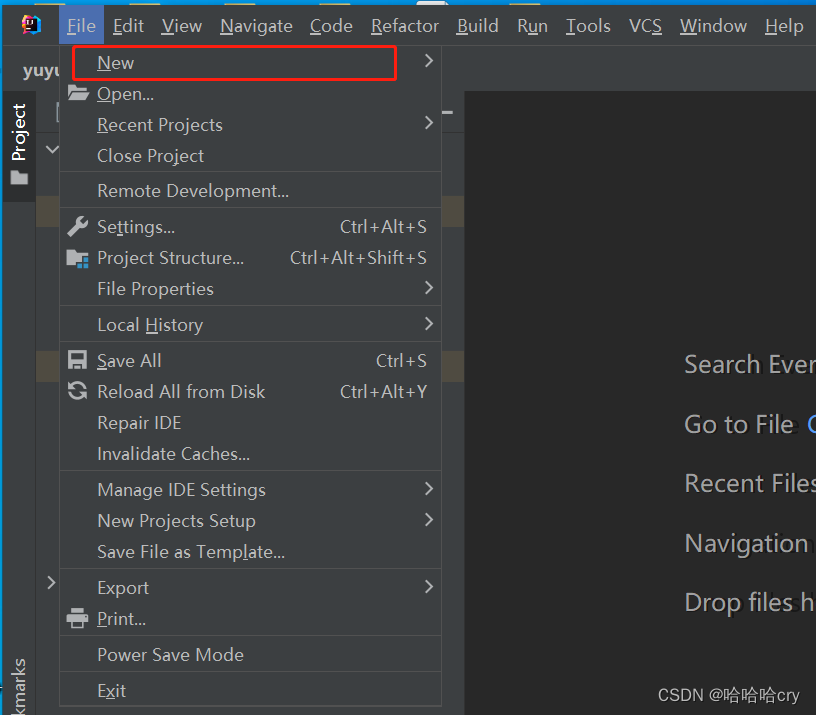The image size is (816, 715).
Task: Open the VCS menu
Action: pyautogui.click(x=645, y=25)
